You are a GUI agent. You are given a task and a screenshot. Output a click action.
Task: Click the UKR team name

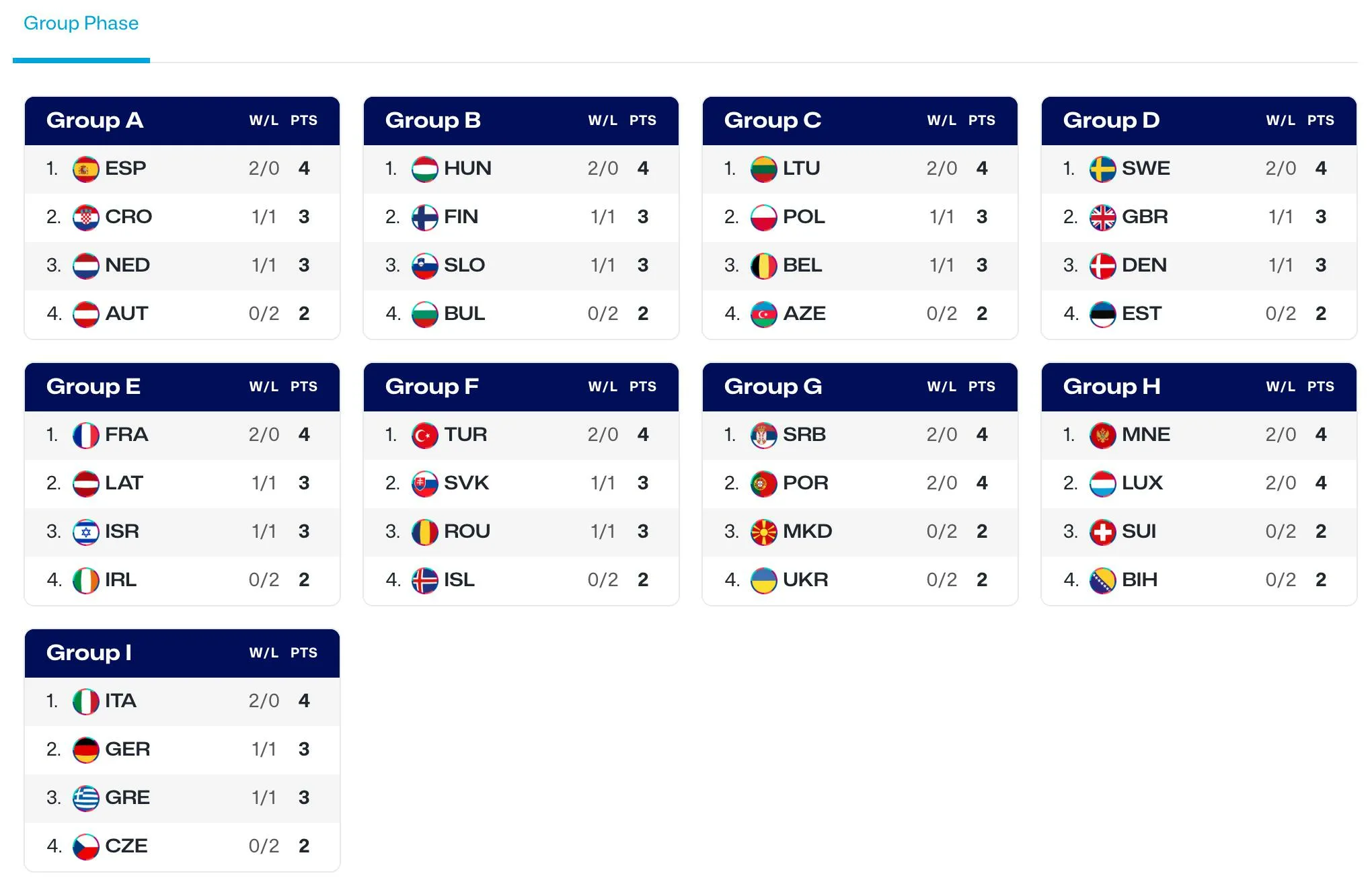click(805, 579)
